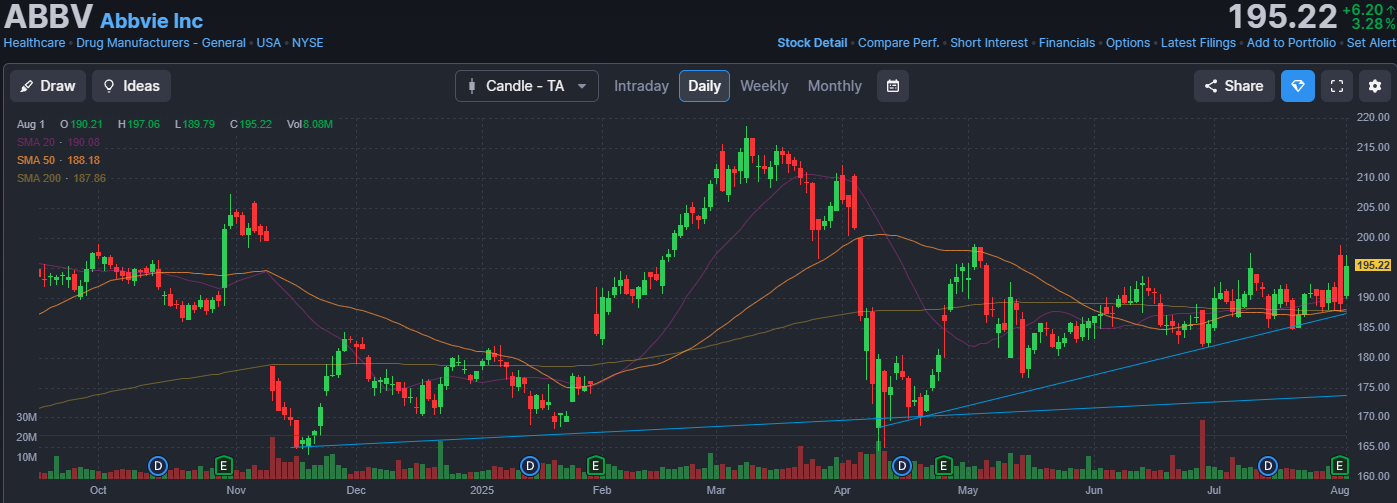Screen dimensions: 1397x503
Task: Click the 3.28% percent change value
Action: [x=1373, y=24]
